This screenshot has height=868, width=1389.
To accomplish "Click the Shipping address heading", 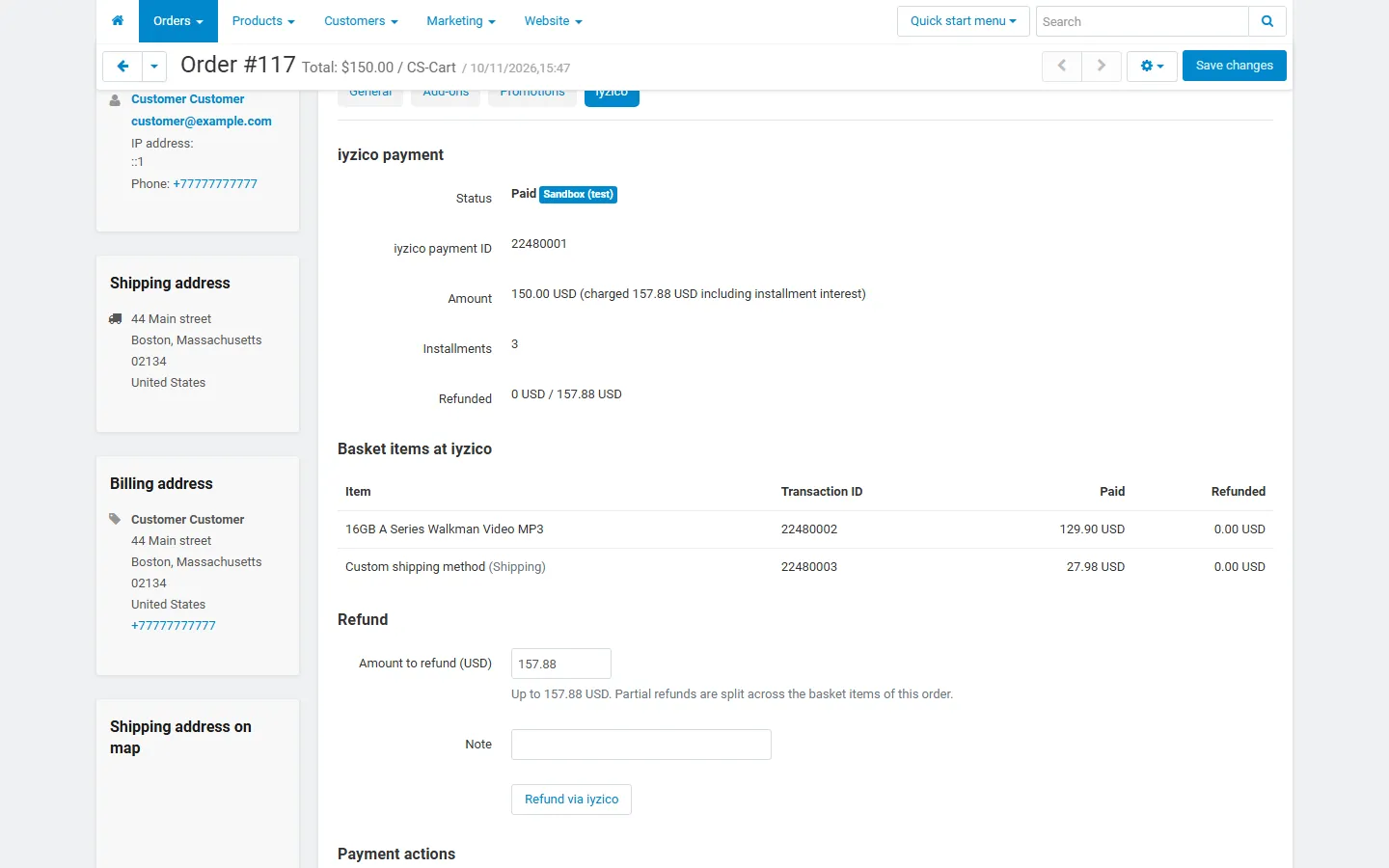I will click(170, 284).
